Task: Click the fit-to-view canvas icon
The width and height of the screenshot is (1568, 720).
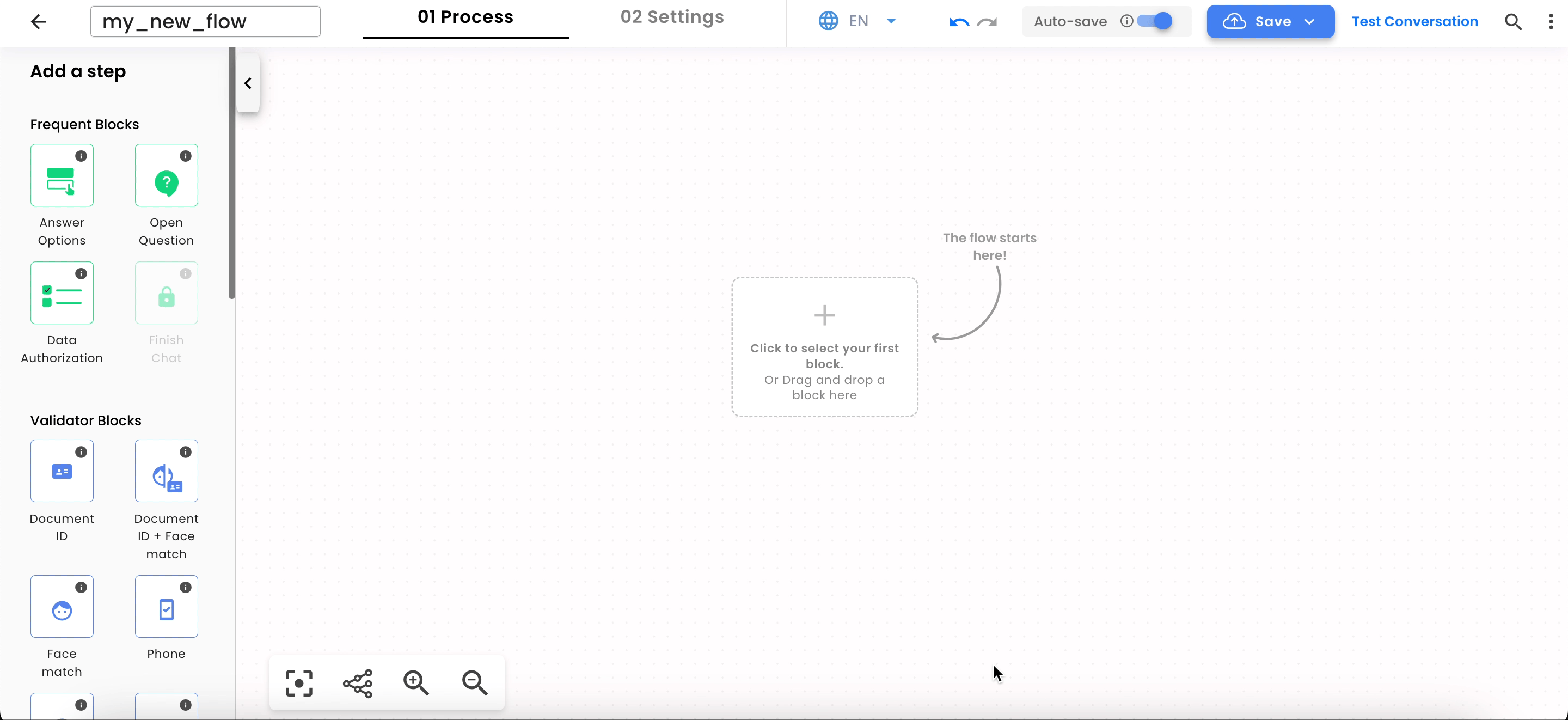Action: click(298, 683)
